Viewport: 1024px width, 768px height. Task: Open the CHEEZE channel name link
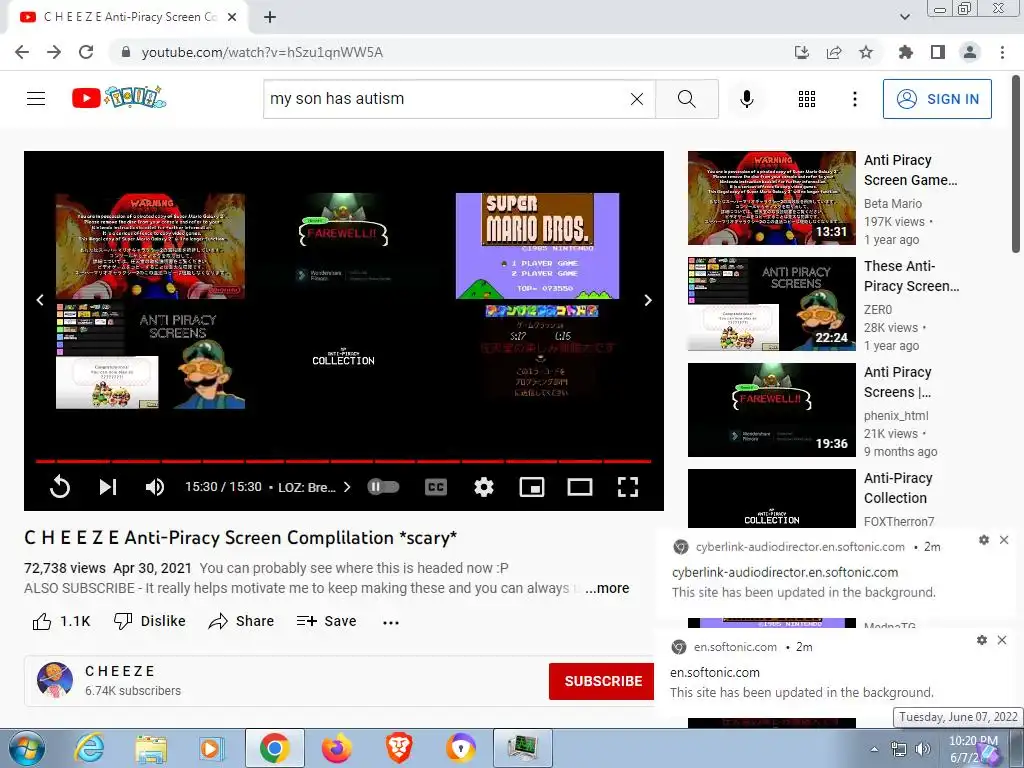click(120, 671)
